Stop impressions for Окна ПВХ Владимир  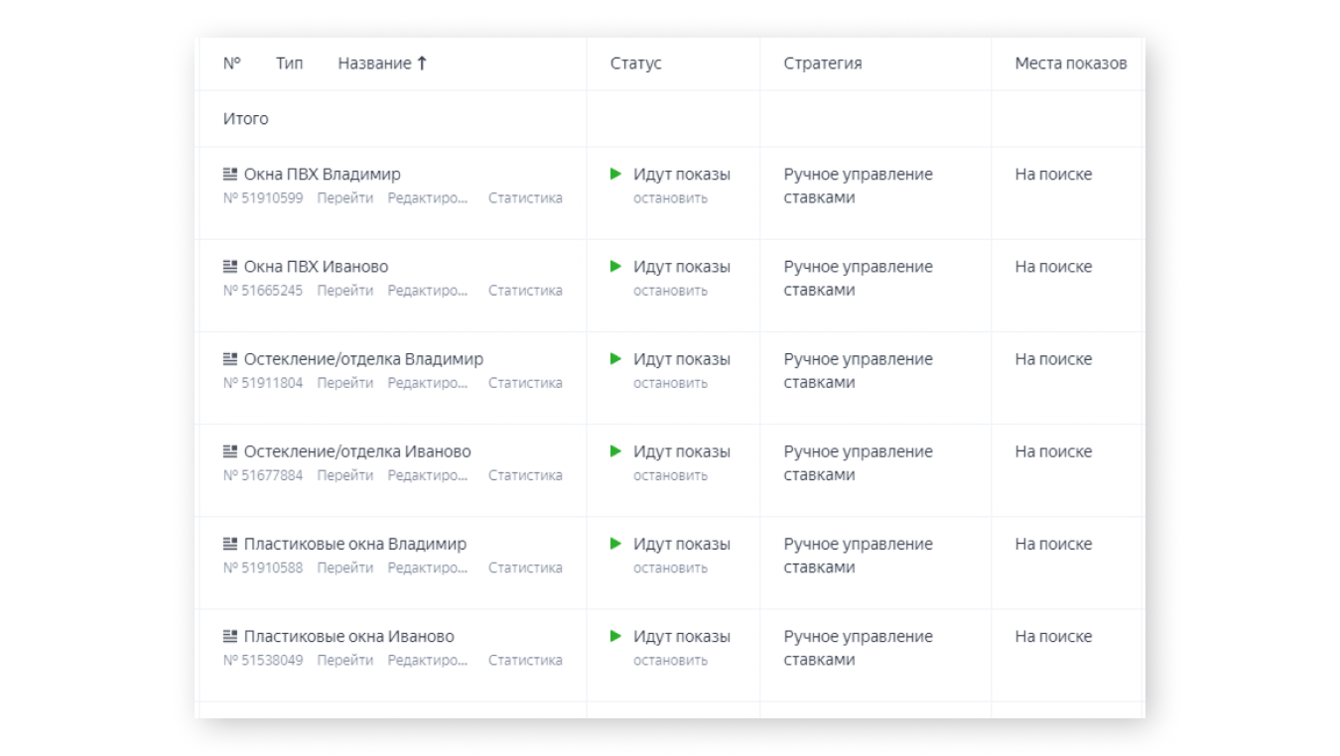click(670, 198)
